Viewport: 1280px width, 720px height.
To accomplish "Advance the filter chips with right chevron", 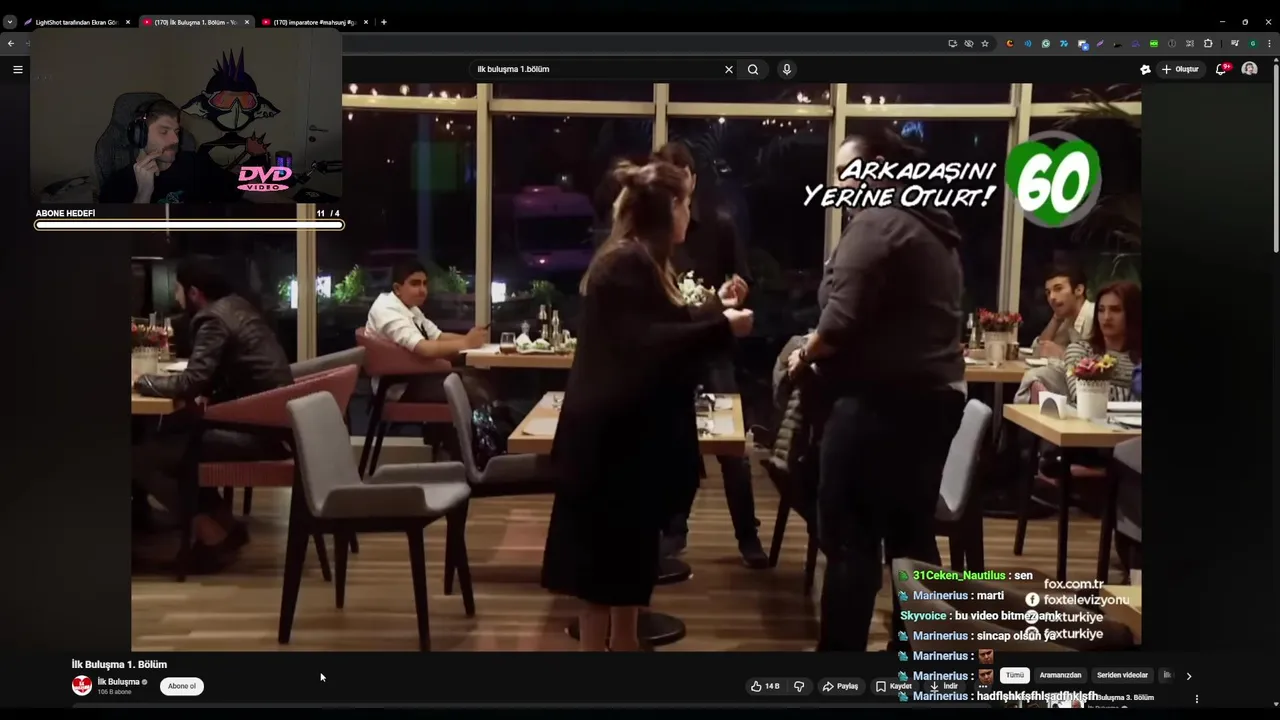I will pos(1188,676).
